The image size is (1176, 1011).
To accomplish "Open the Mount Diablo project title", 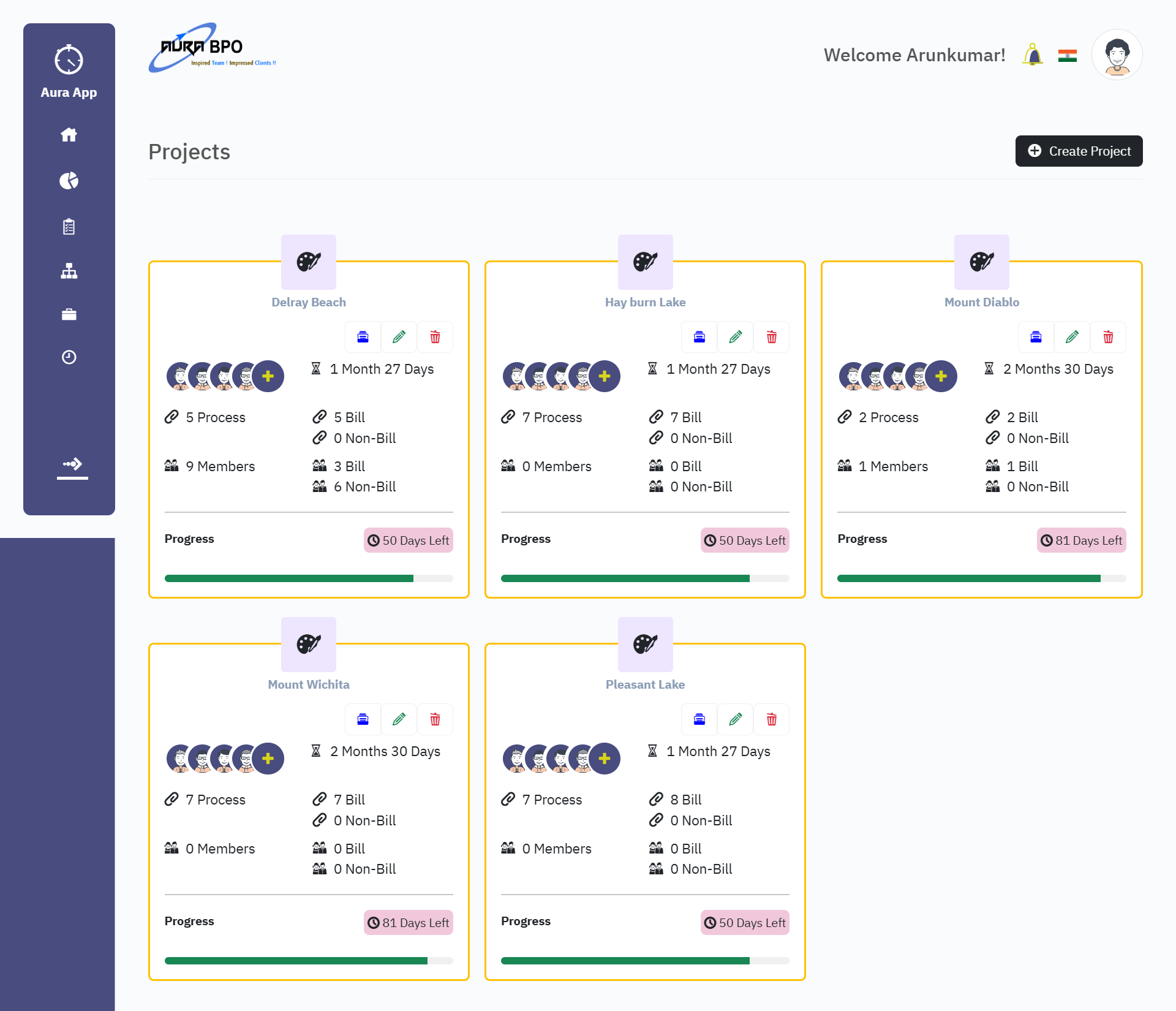I will coord(981,302).
